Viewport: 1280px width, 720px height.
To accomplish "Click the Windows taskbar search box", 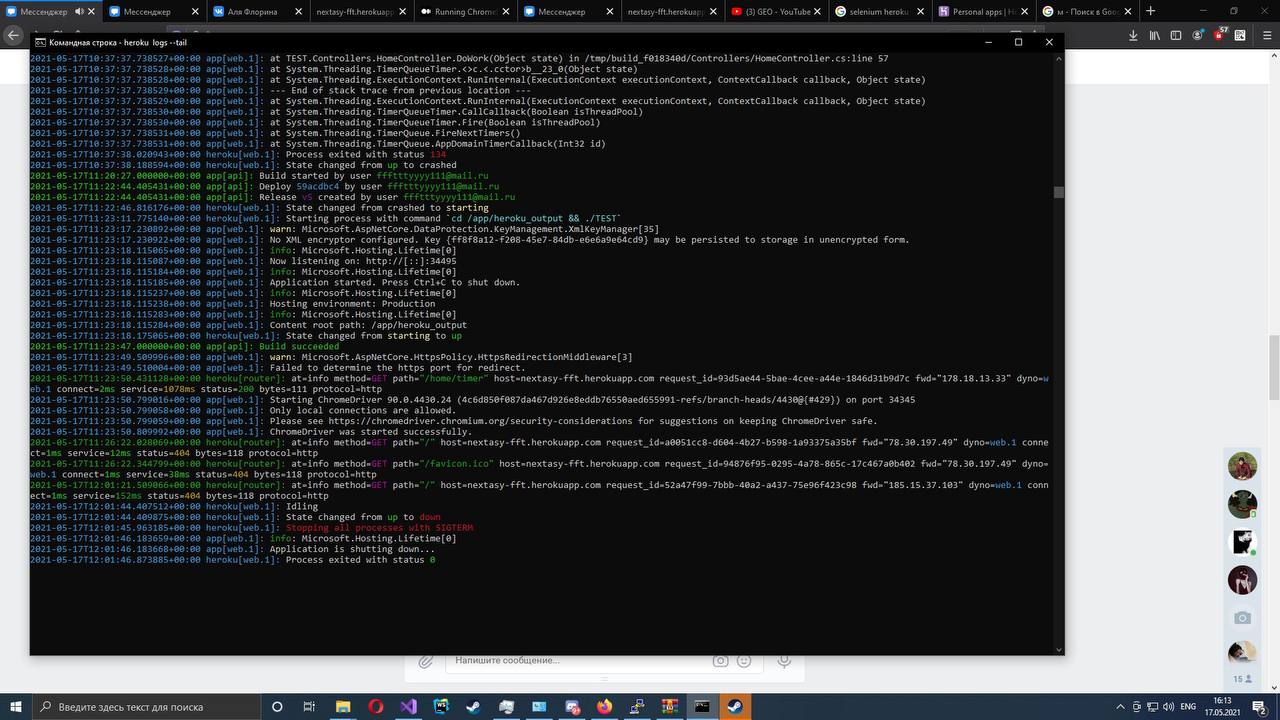I will 146,706.
